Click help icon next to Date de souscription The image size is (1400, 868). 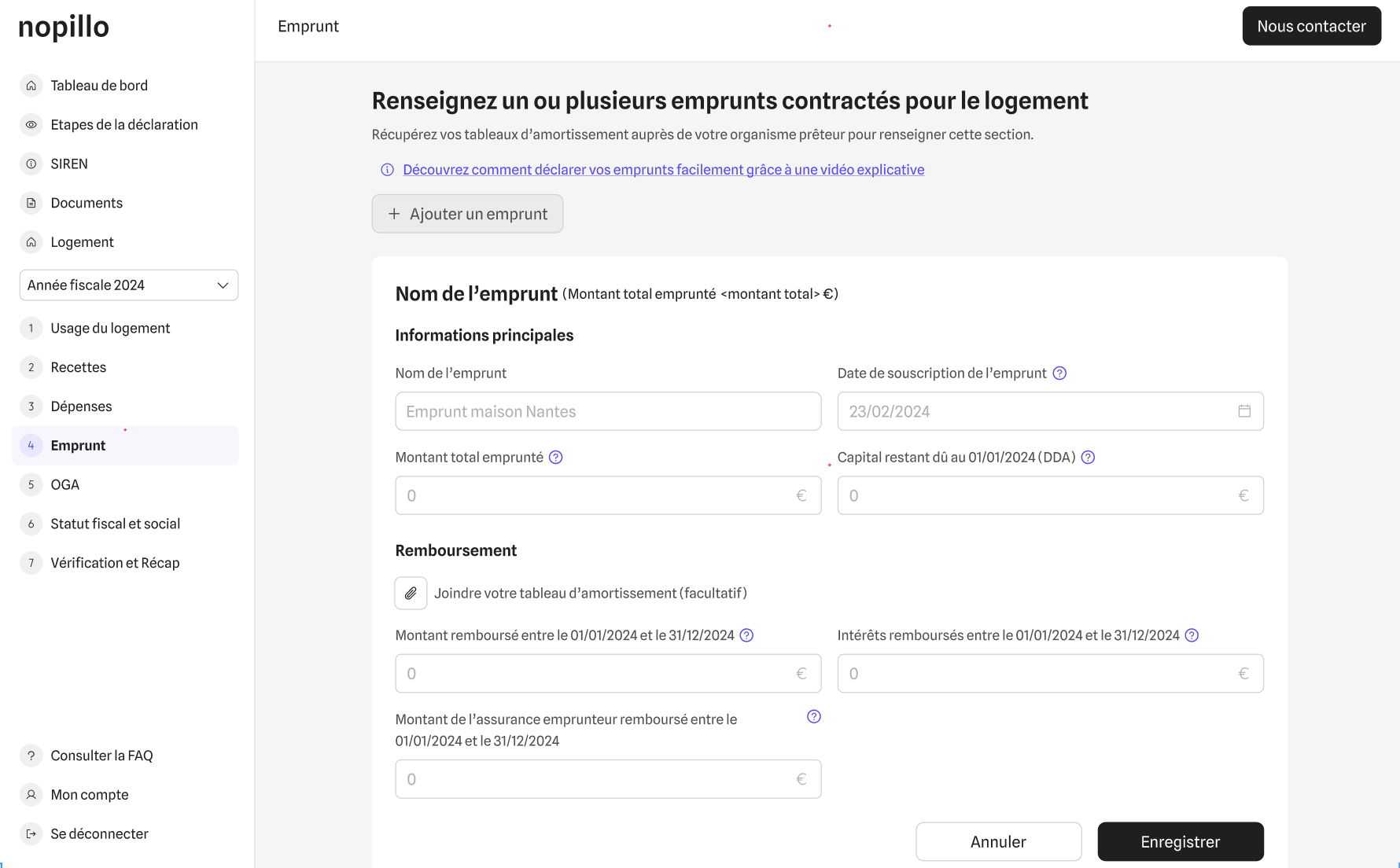pos(1059,373)
